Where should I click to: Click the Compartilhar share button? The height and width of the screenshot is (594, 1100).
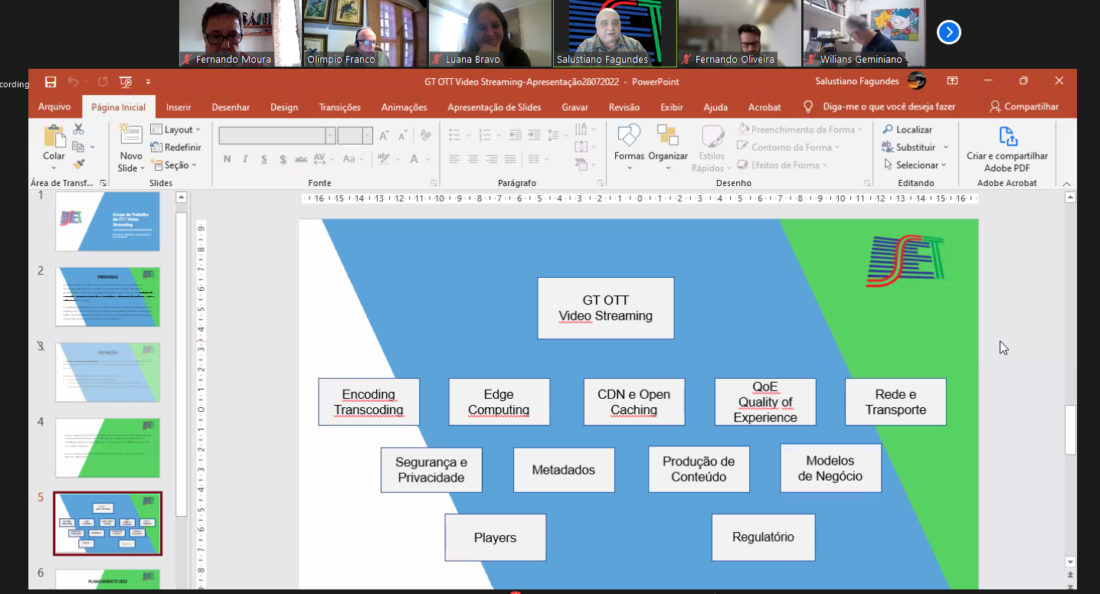click(1024, 107)
